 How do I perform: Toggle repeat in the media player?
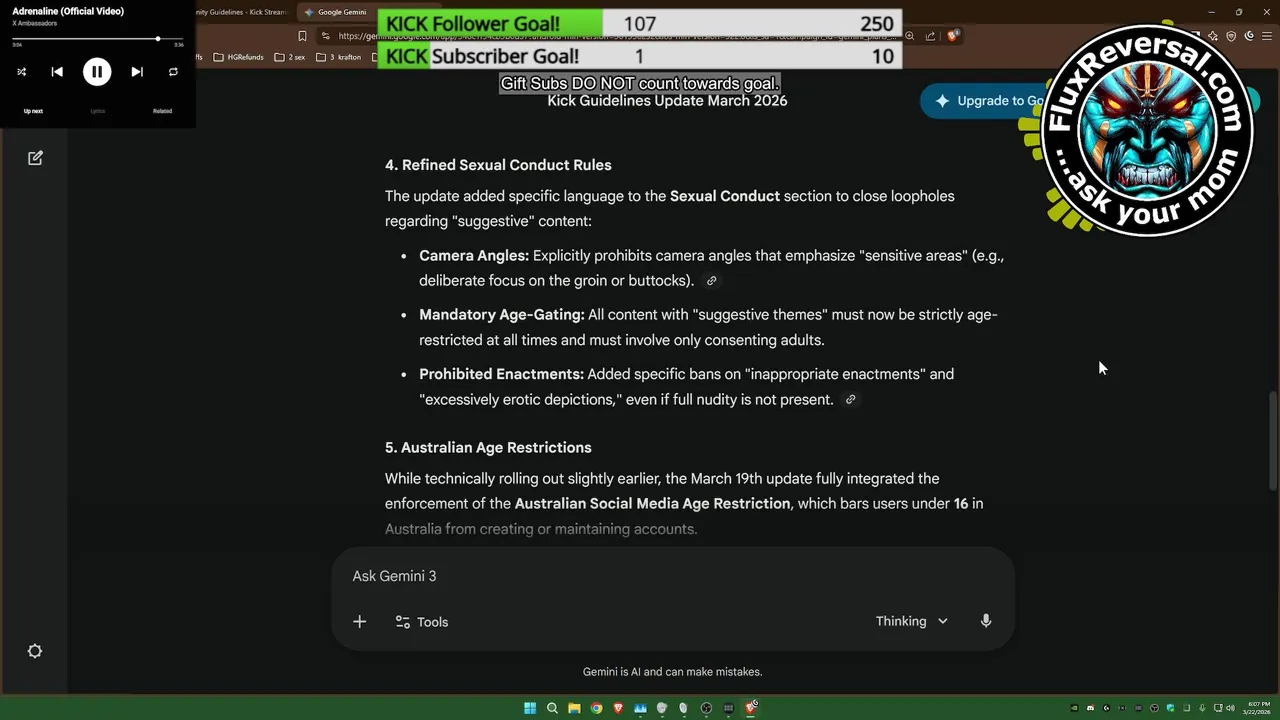point(173,72)
